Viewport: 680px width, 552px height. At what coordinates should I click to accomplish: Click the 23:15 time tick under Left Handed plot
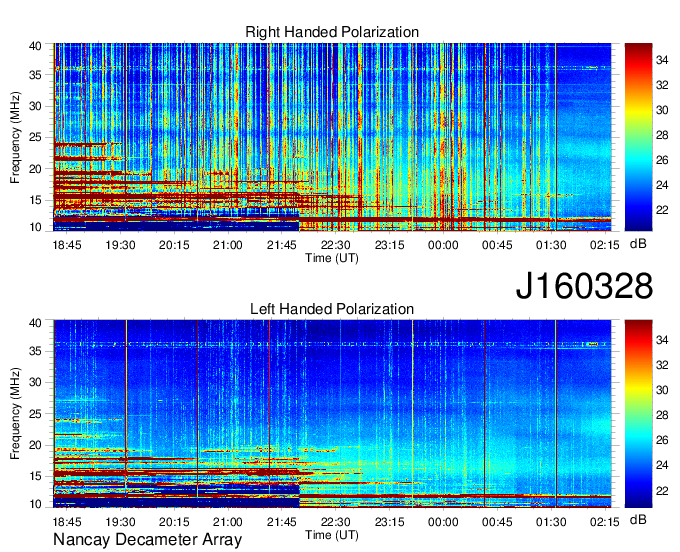[389, 522]
